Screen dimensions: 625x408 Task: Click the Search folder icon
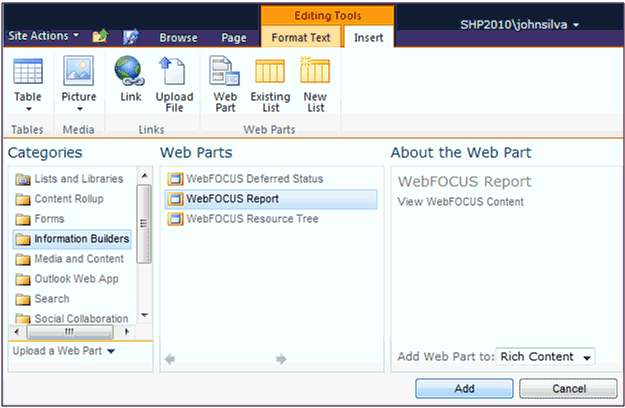coord(23,299)
